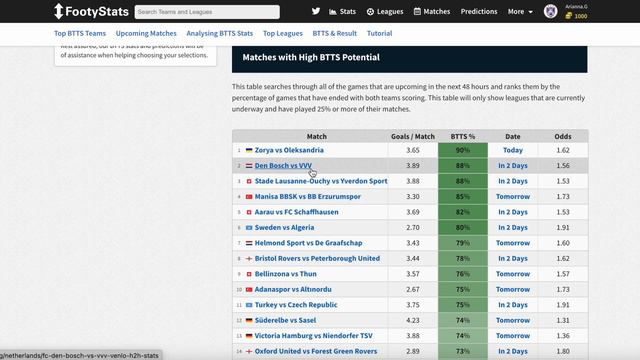Image resolution: width=640 pixels, height=360 pixels.
Task: Open Adanaspor vs Altınordu match
Action: coord(293,290)
